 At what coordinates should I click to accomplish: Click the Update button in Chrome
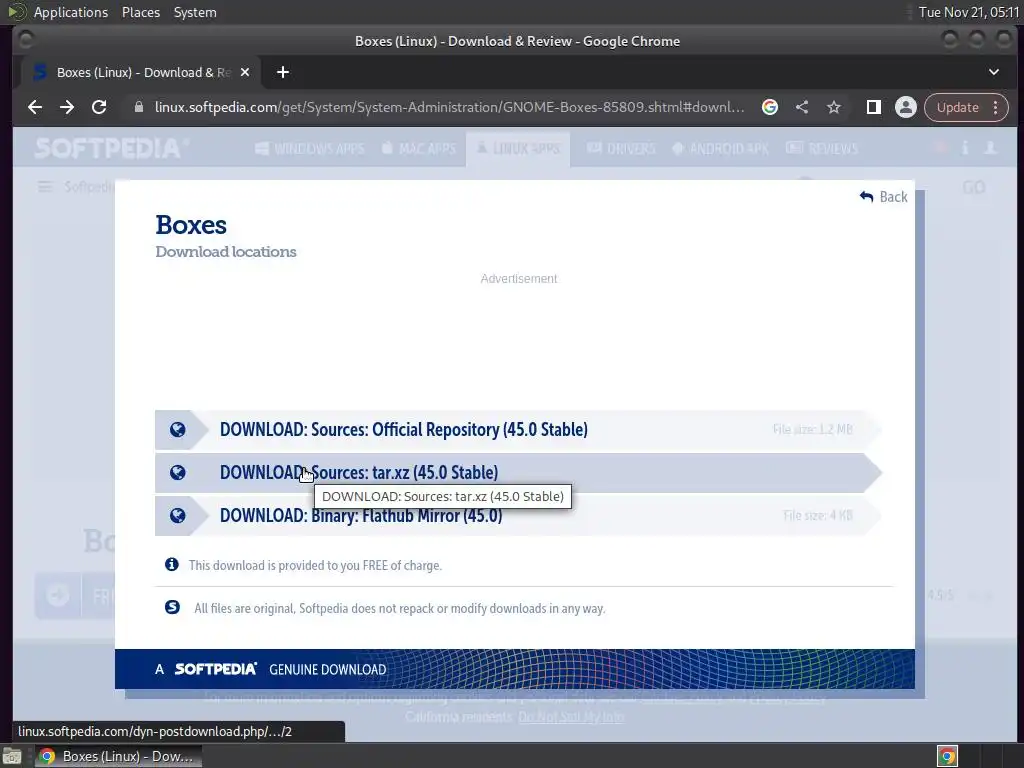tap(957, 107)
